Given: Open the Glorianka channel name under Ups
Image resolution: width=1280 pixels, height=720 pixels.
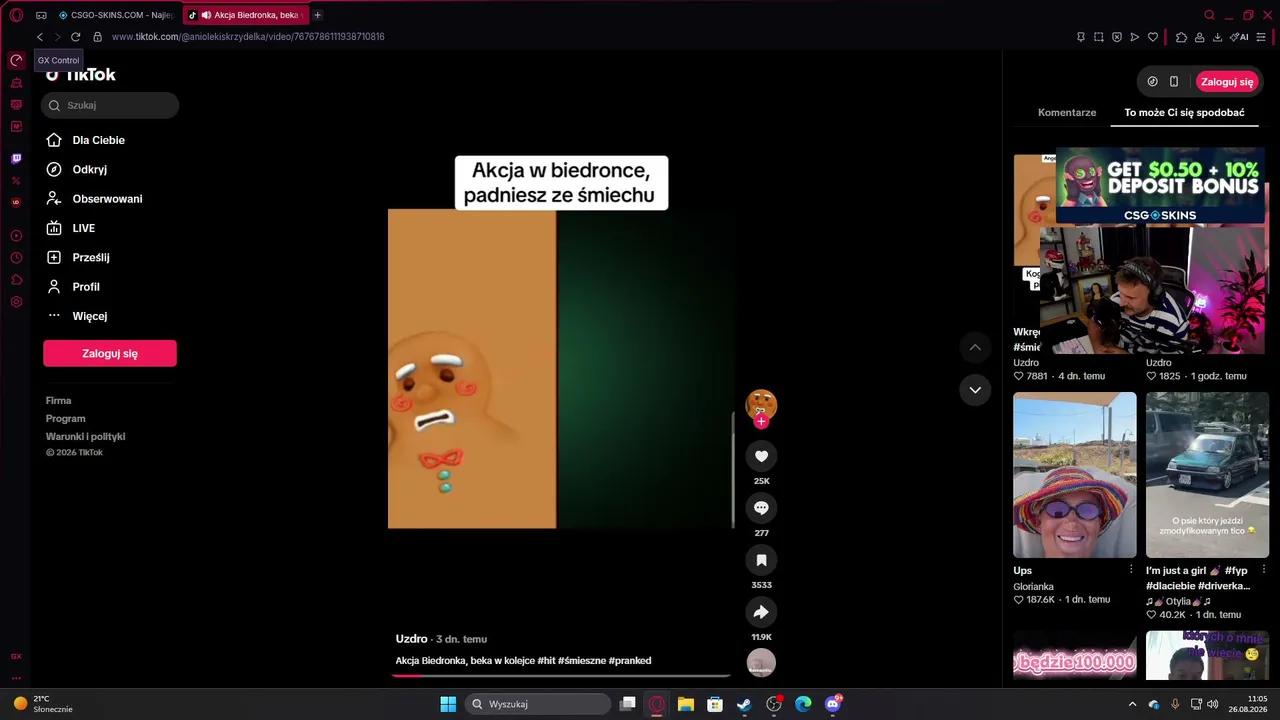Looking at the screenshot, I should pyautogui.click(x=1033, y=587).
